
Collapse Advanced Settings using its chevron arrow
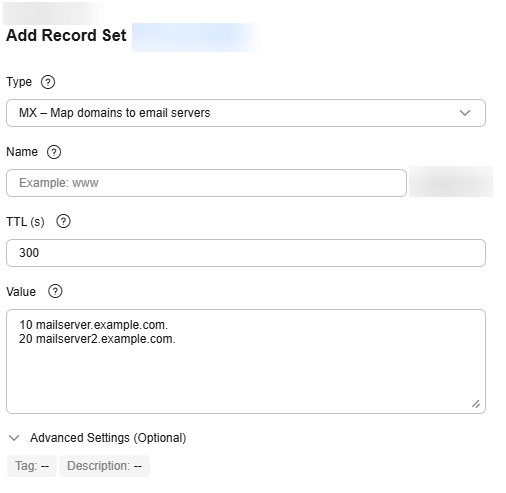coord(14,438)
